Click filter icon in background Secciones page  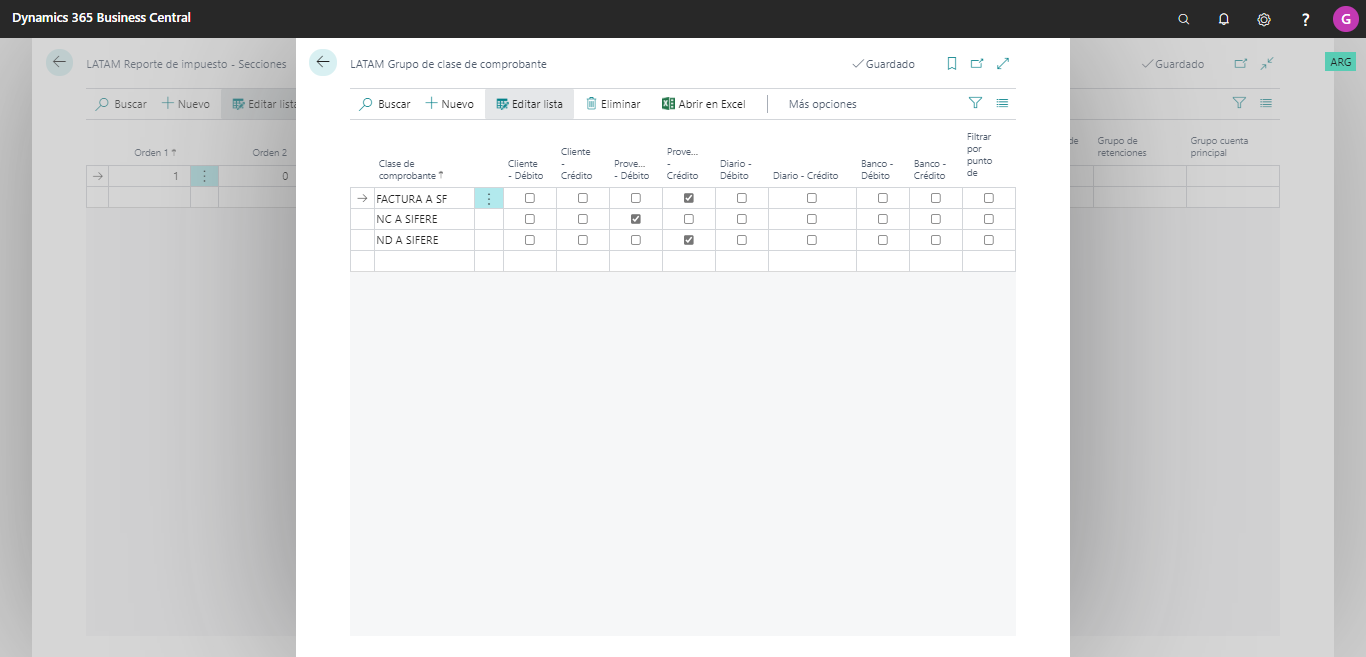(x=1239, y=103)
